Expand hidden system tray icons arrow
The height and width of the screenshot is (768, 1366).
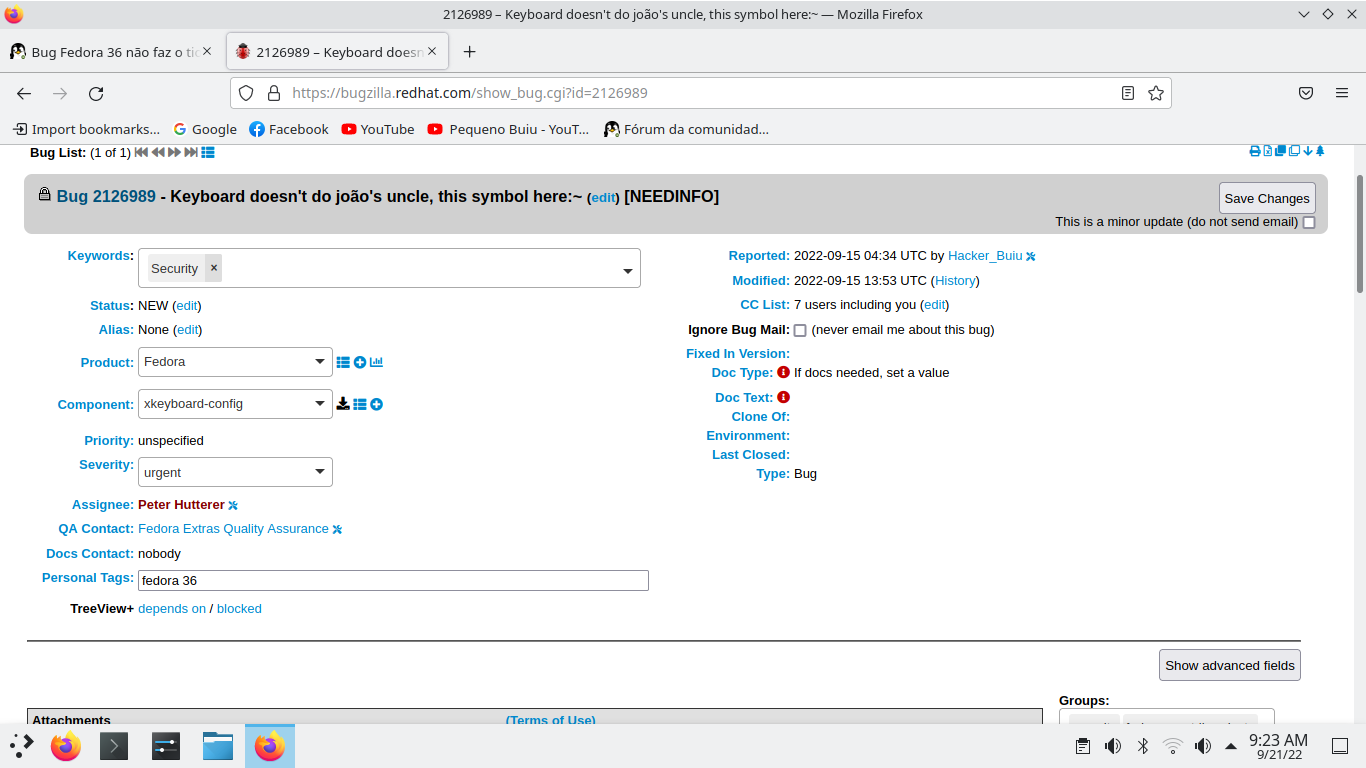[x=1230, y=745]
